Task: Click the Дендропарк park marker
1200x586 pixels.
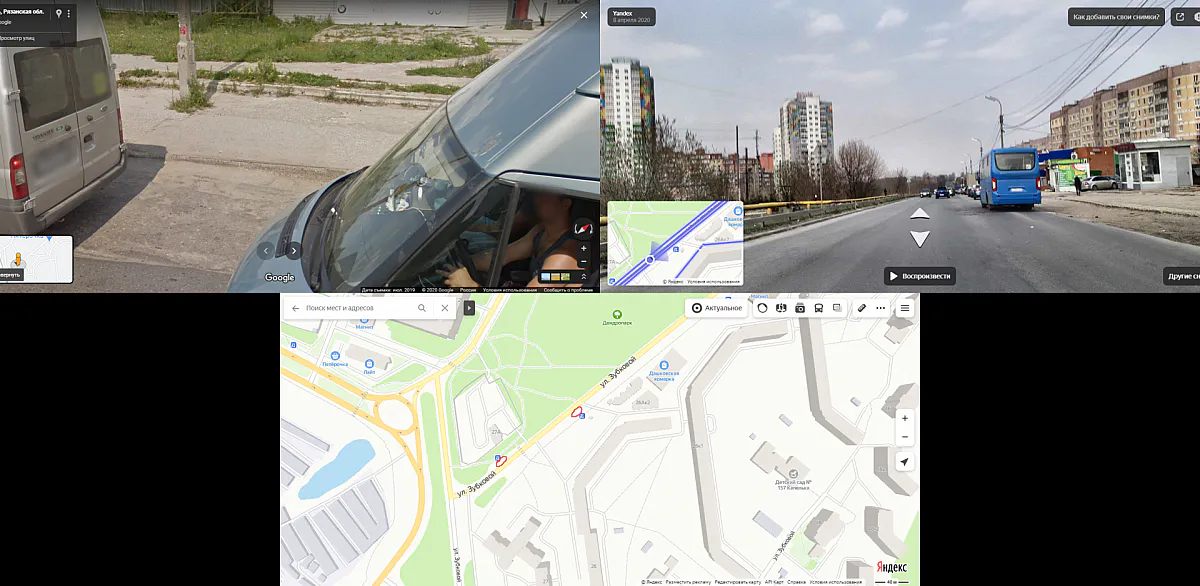Action: click(x=617, y=316)
